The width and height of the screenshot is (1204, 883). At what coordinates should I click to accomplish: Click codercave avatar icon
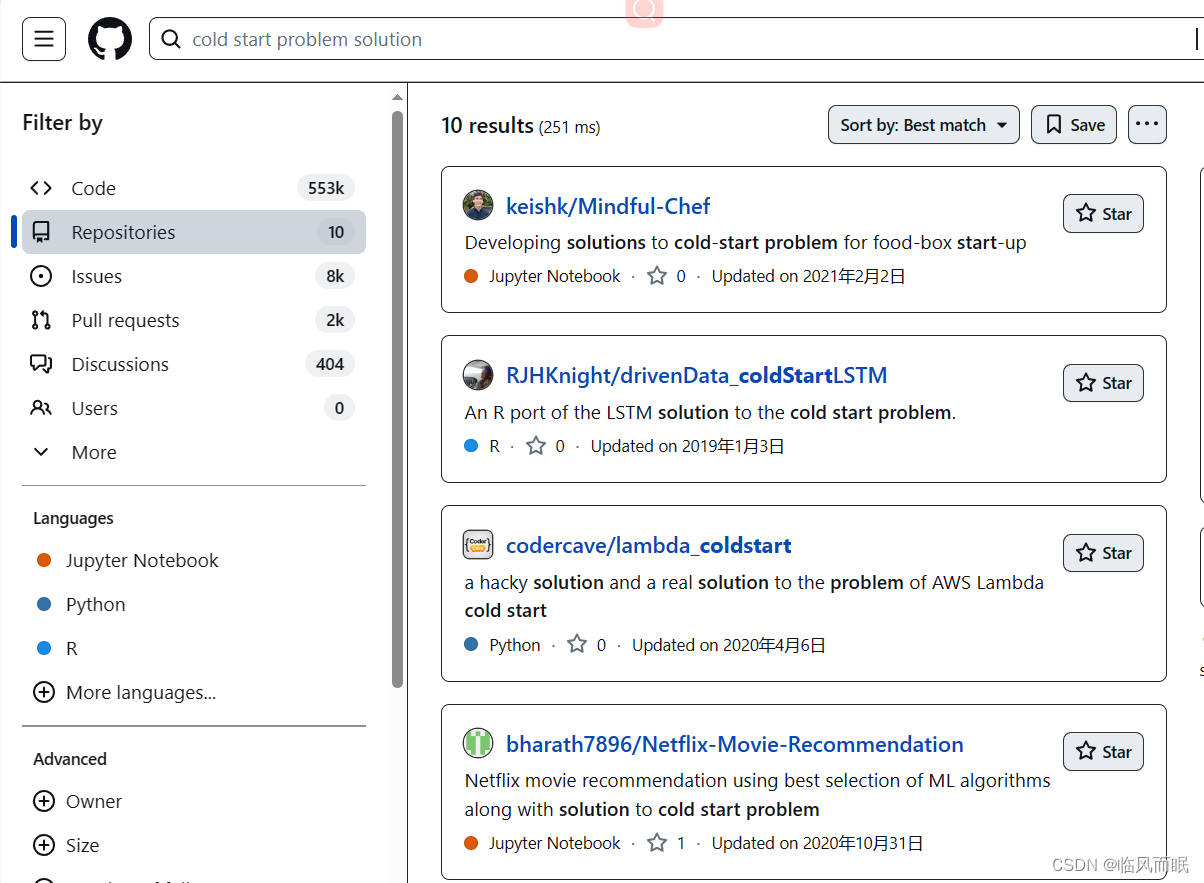click(478, 545)
